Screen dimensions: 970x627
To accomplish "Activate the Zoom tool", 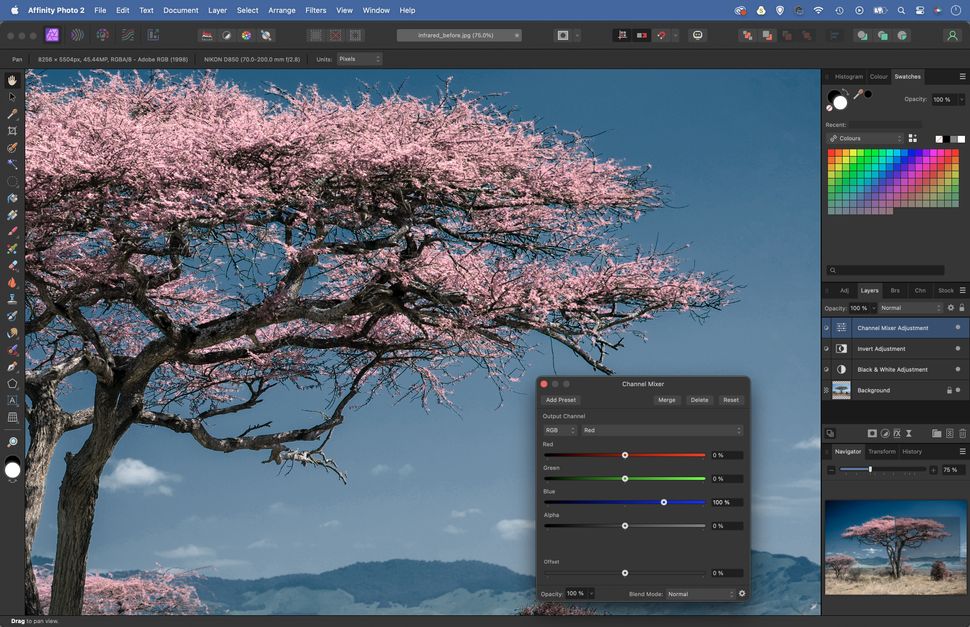I will tap(12, 441).
